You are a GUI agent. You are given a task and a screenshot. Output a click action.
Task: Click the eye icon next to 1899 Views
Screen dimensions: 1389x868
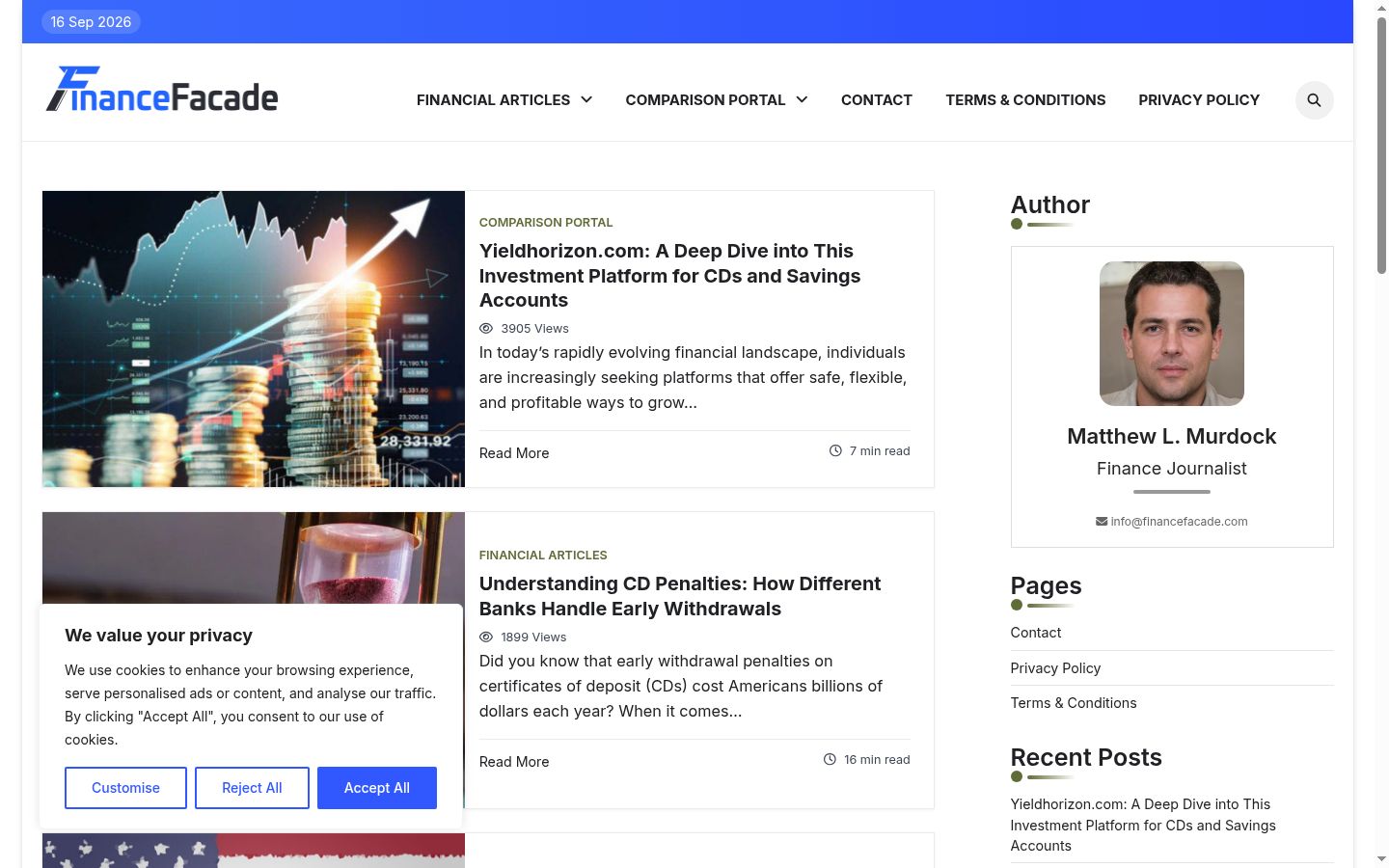[486, 637]
